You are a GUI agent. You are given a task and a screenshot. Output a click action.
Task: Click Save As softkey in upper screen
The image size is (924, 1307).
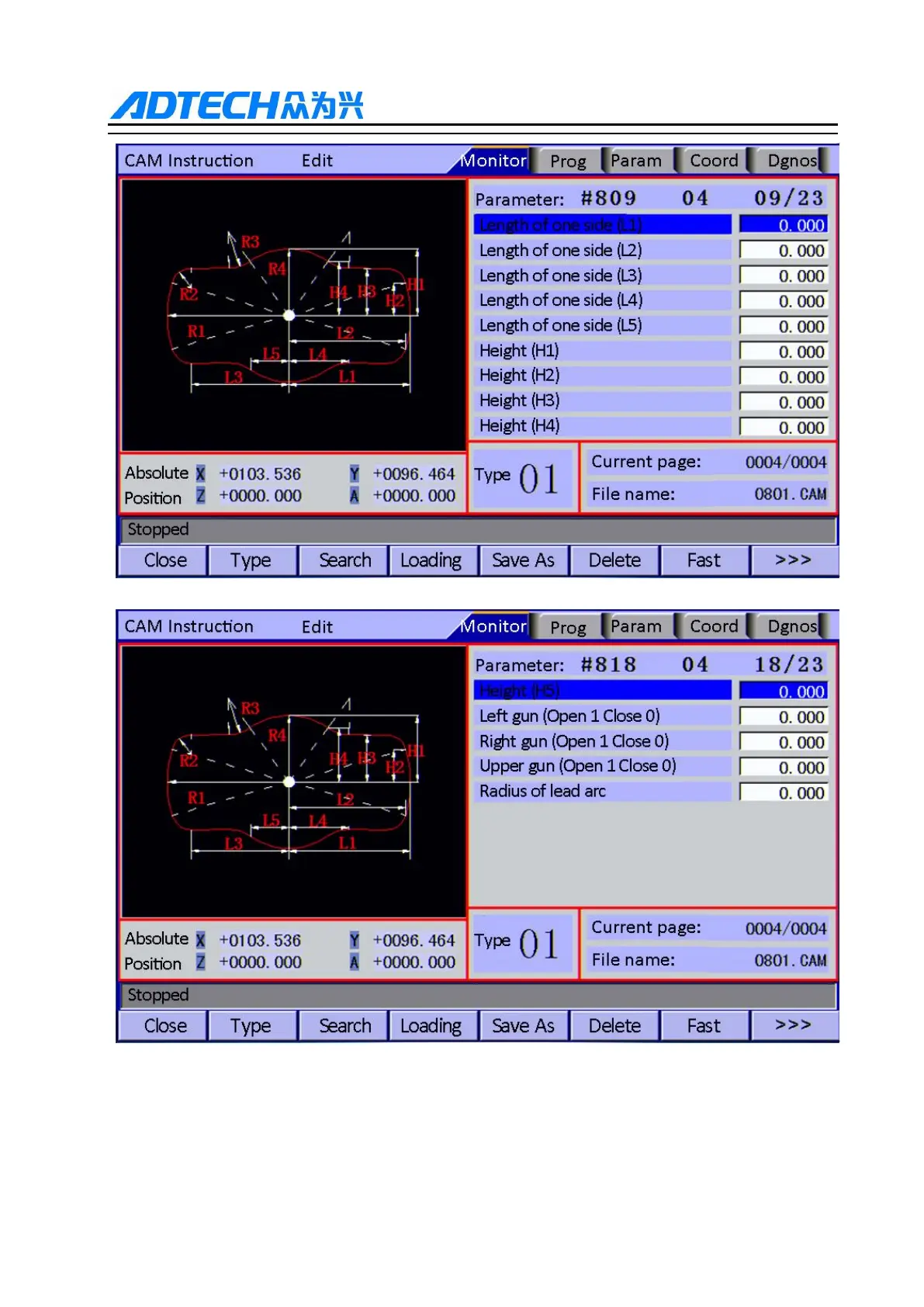[524, 560]
